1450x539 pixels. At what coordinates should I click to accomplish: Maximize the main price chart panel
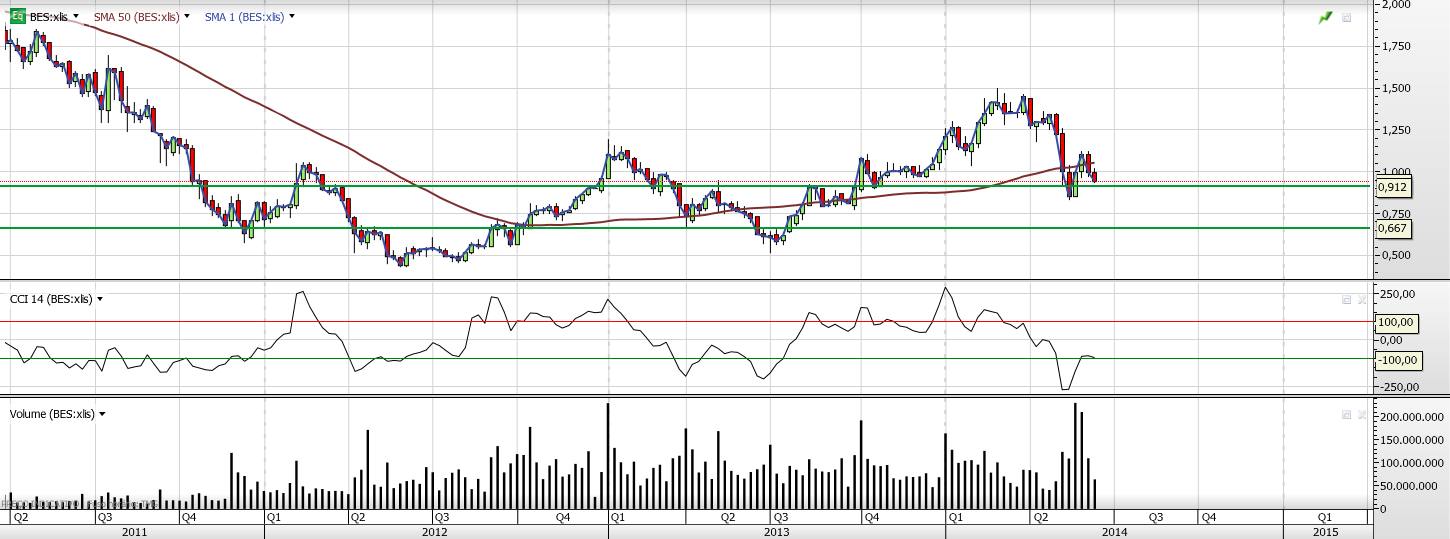click(x=1346, y=17)
